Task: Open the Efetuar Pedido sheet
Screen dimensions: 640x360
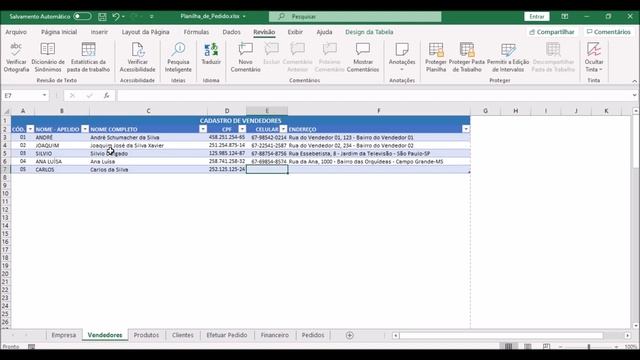Action: [x=227, y=335]
